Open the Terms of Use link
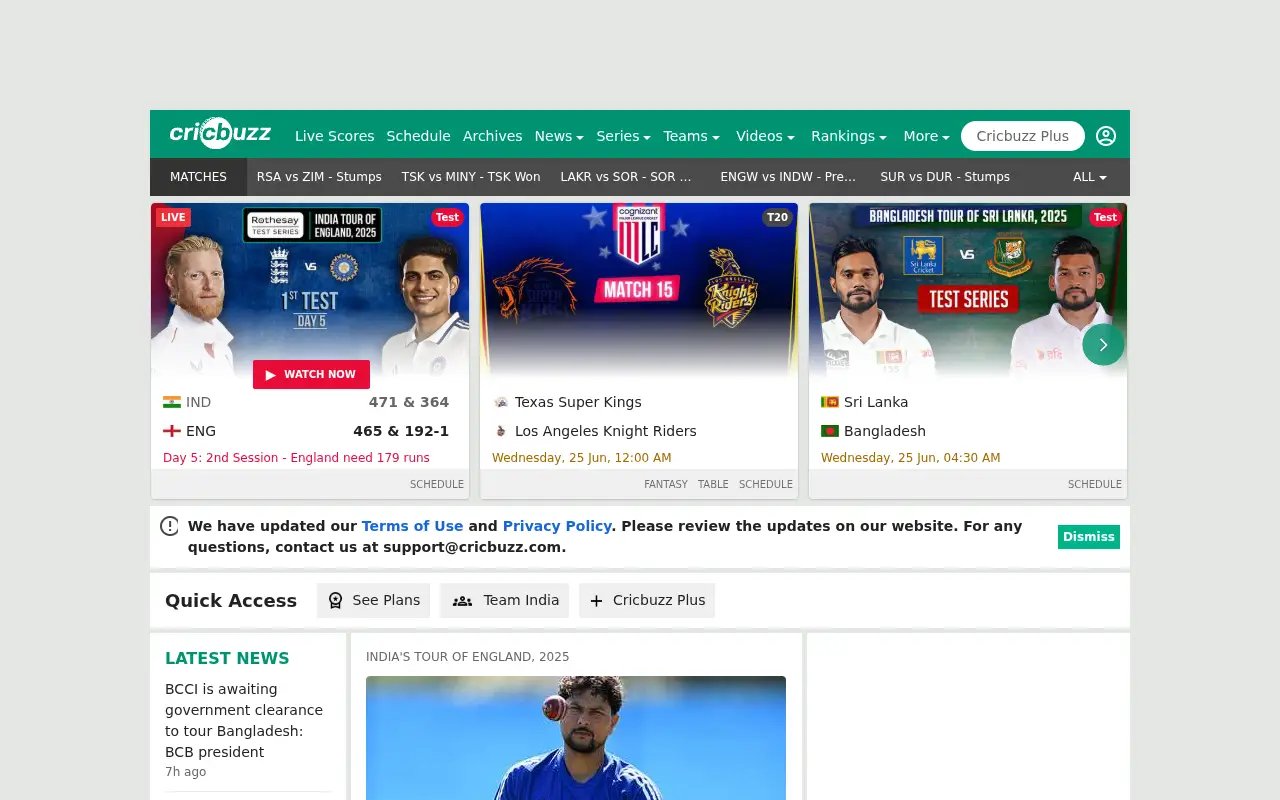Screen dimensions: 1280x800 412,526
